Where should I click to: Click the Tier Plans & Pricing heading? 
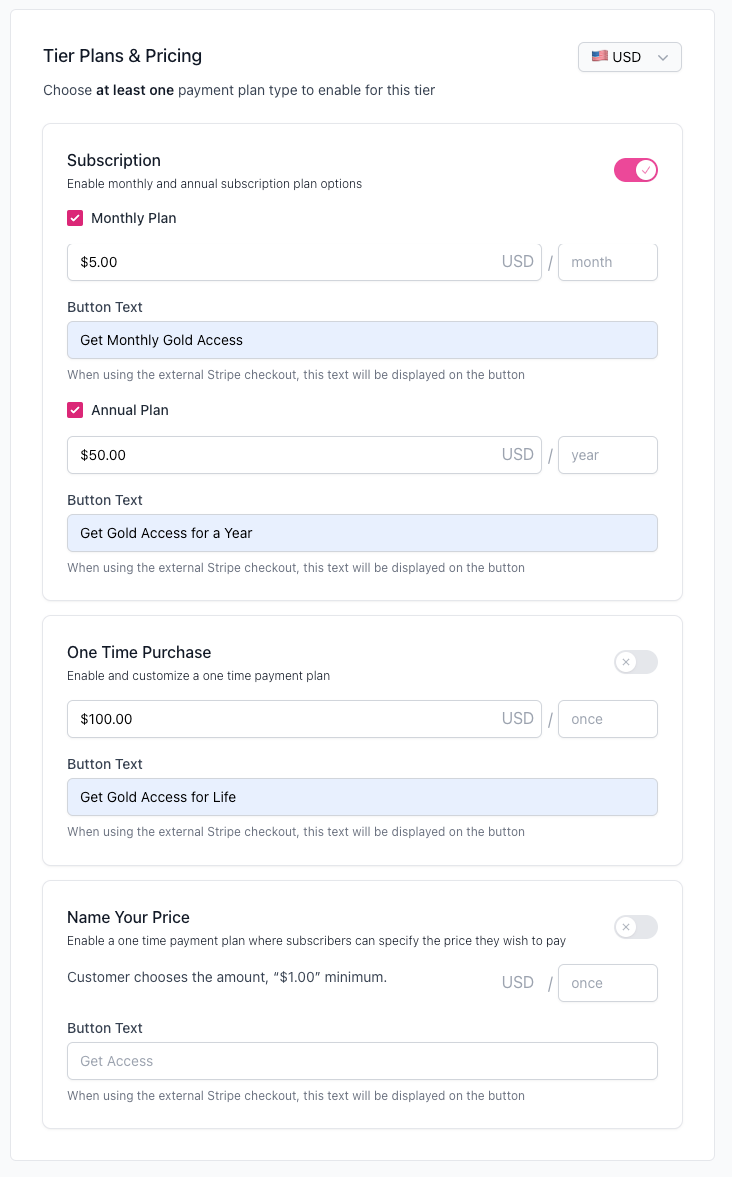[122, 56]
